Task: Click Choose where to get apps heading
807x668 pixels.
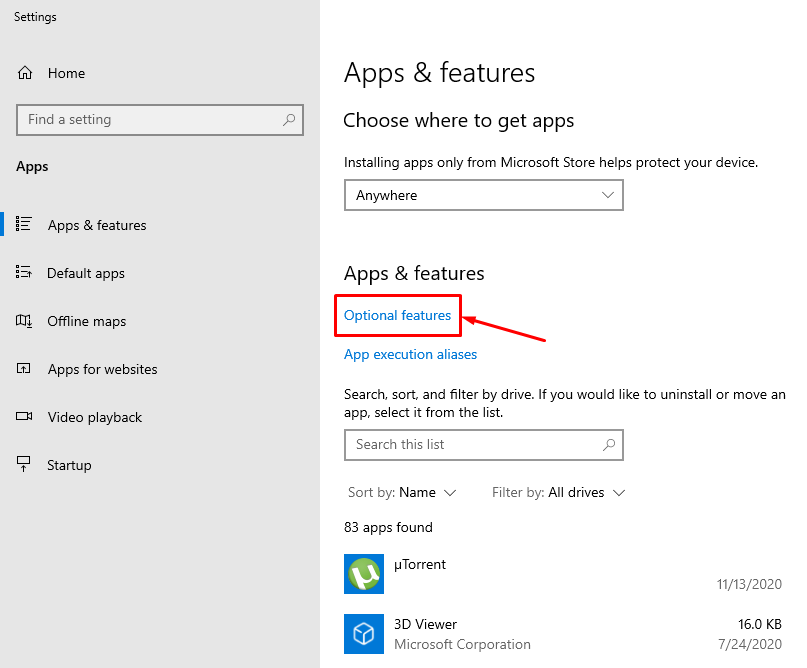Action: point(459,120)
